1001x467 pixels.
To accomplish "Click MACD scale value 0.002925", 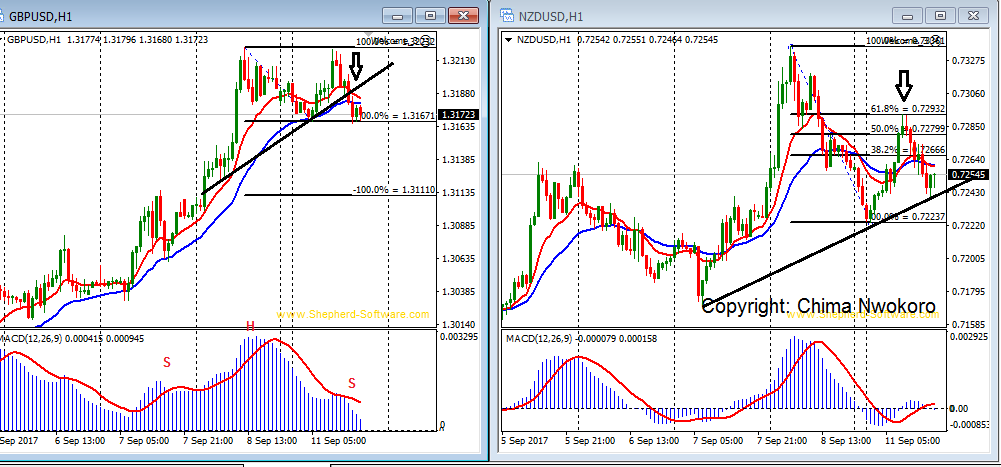I will (968, 335).
